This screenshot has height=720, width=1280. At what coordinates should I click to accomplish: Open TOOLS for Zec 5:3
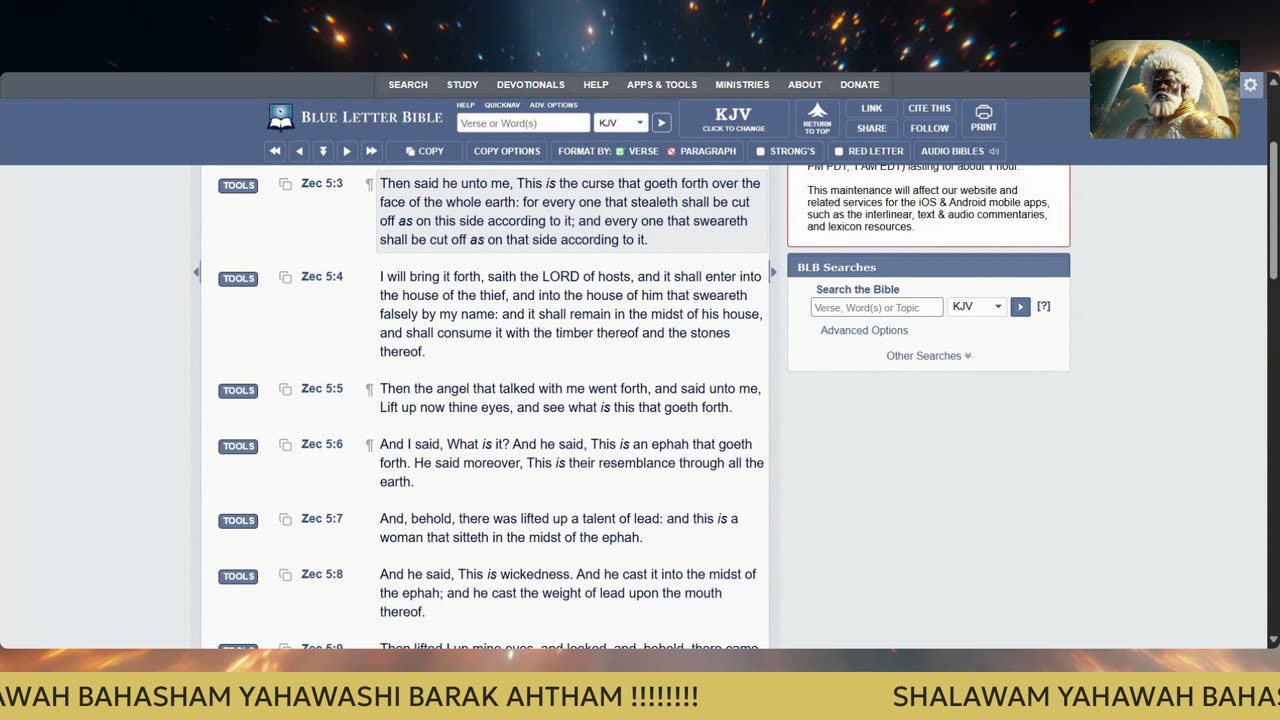238,185
